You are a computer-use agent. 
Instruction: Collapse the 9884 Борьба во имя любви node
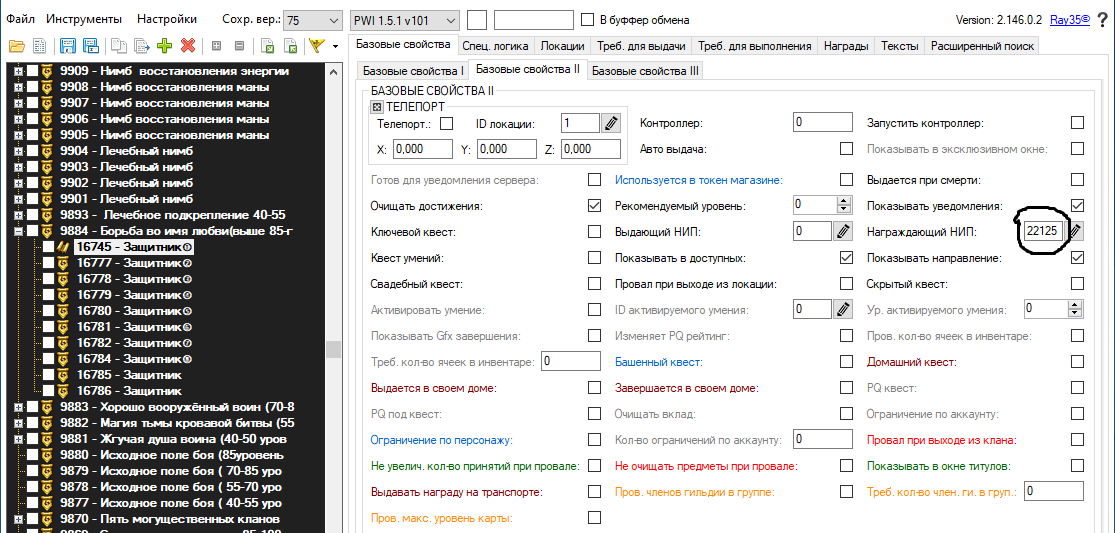click(17, 231)
